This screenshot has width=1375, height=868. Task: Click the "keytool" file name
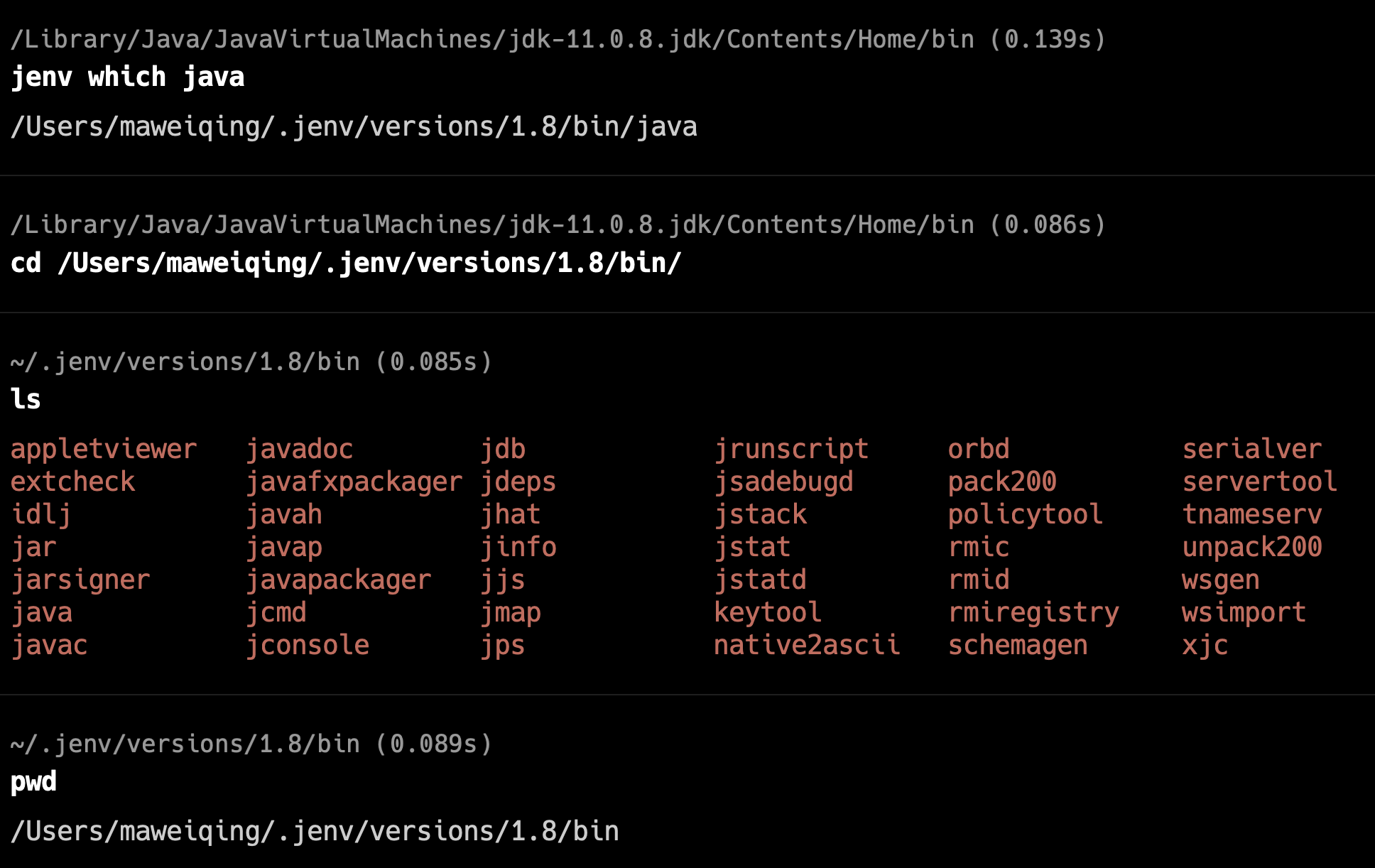[768, 612]
